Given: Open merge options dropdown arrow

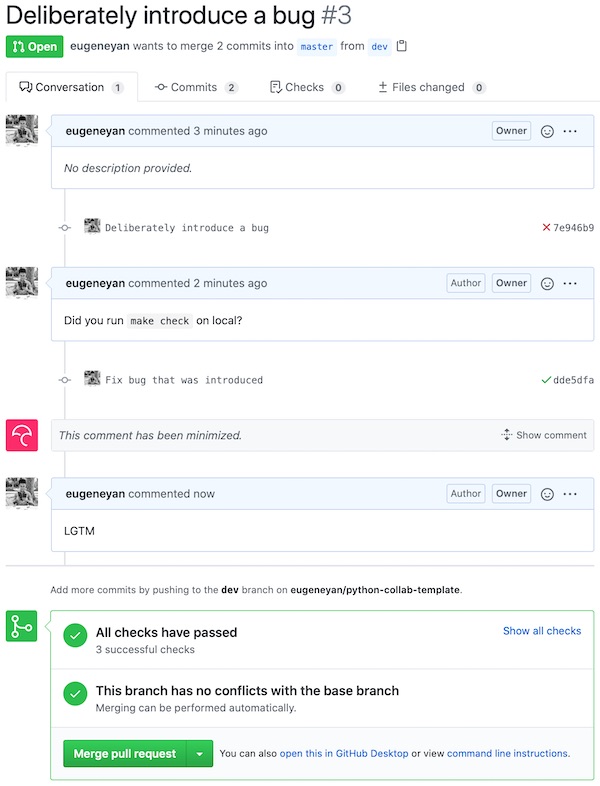Looking at the screenshot, I should click(x=200, y=754).
